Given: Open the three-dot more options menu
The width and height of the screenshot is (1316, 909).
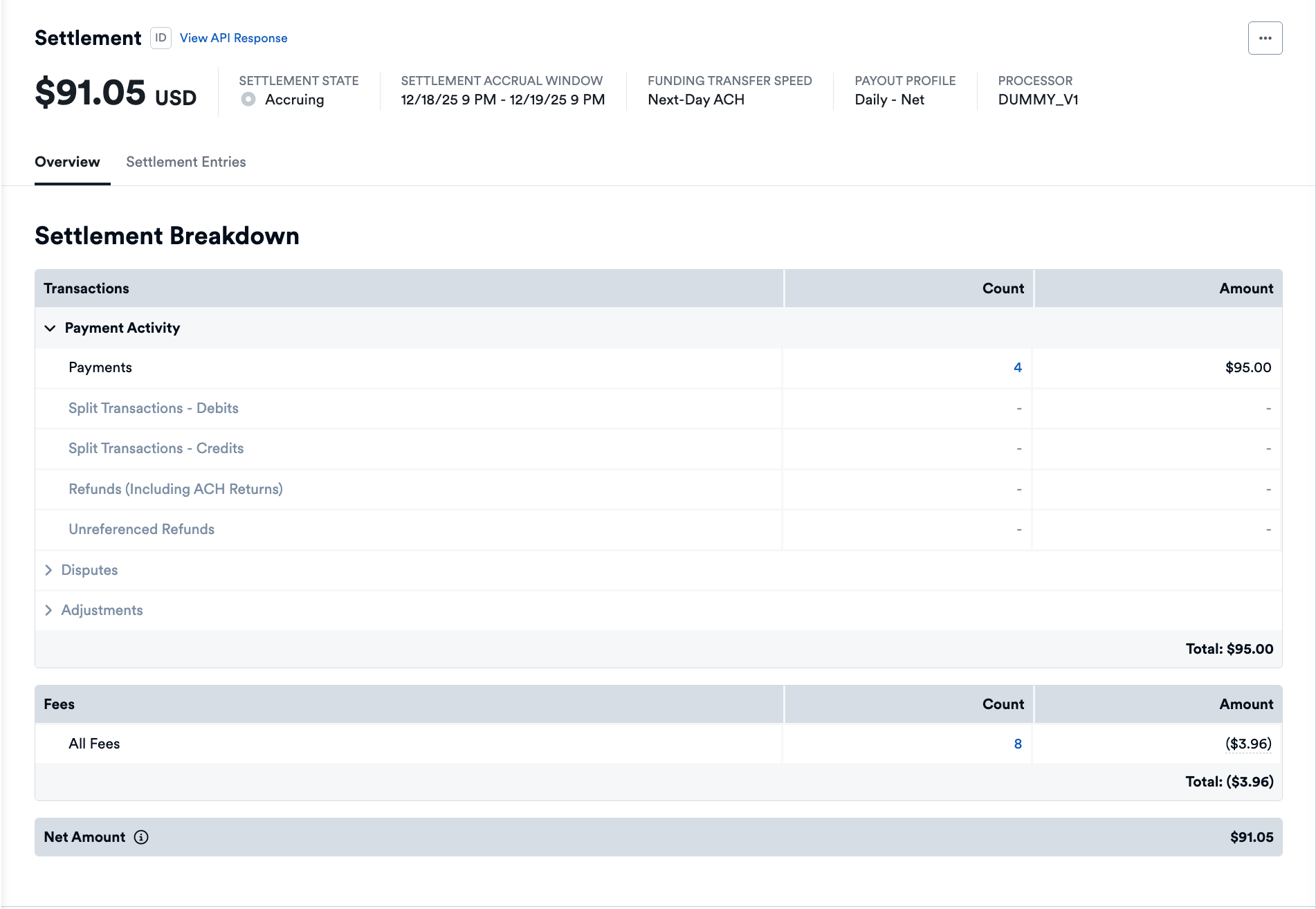Looking at the screenshot, I should [1265, 38].
